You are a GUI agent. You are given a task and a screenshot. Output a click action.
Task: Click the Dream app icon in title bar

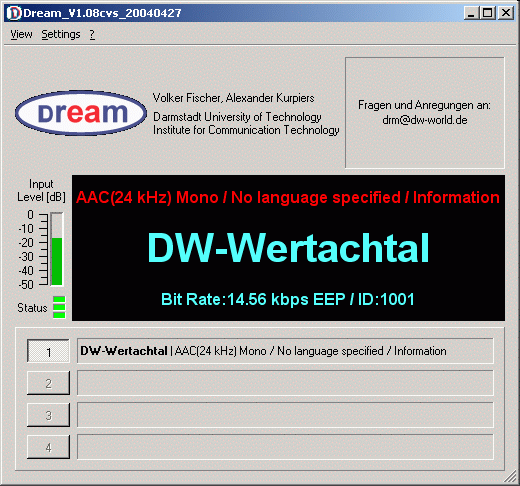[14, 13]
